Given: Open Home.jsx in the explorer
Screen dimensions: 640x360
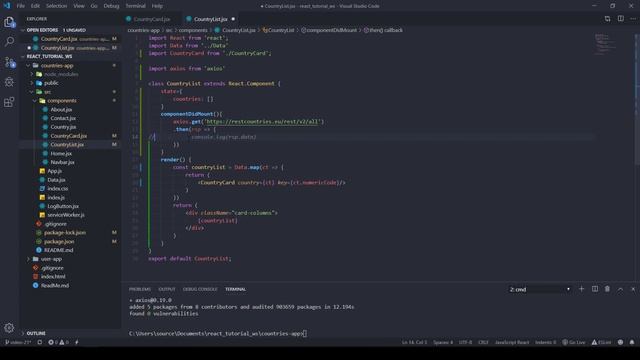Looking at the screenshot, I should point(61,153).
